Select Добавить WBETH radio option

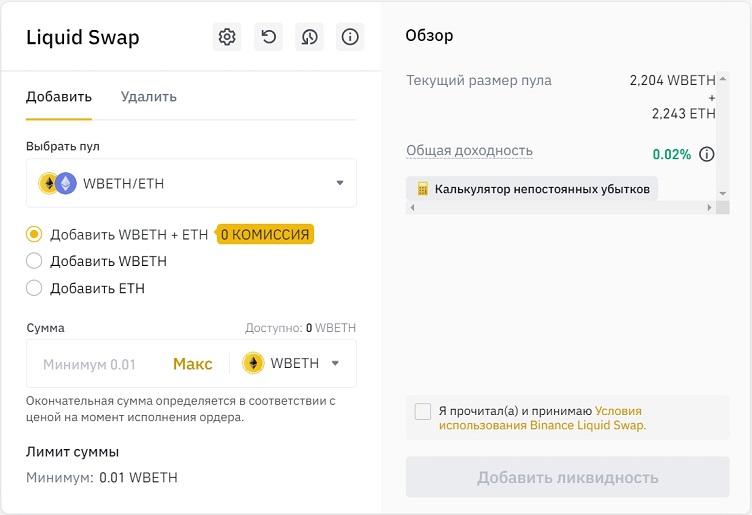click(34, 261)
